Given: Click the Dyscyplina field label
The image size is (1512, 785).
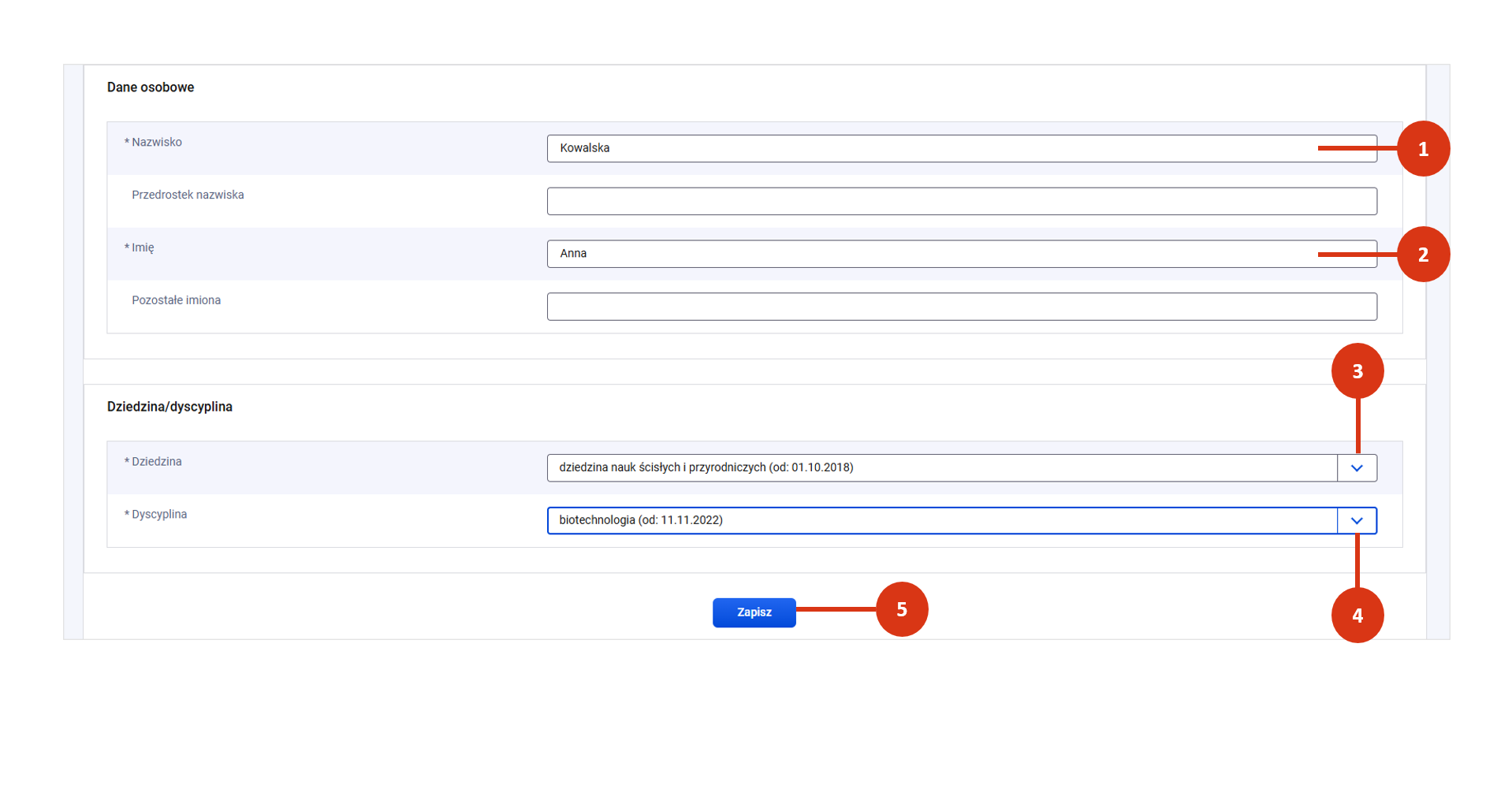Looking at the screenshot, I should [159, 515].
